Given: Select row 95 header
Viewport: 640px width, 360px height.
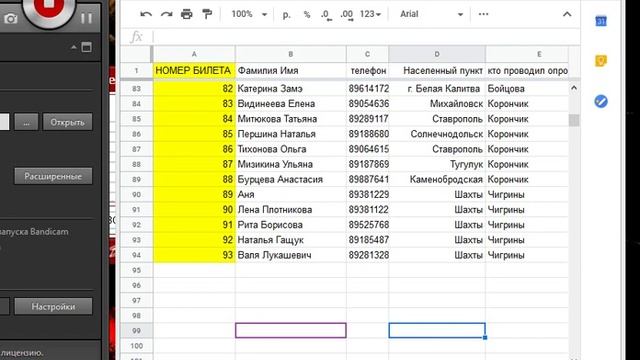Looking at the screenshot, I should (136, 270).
